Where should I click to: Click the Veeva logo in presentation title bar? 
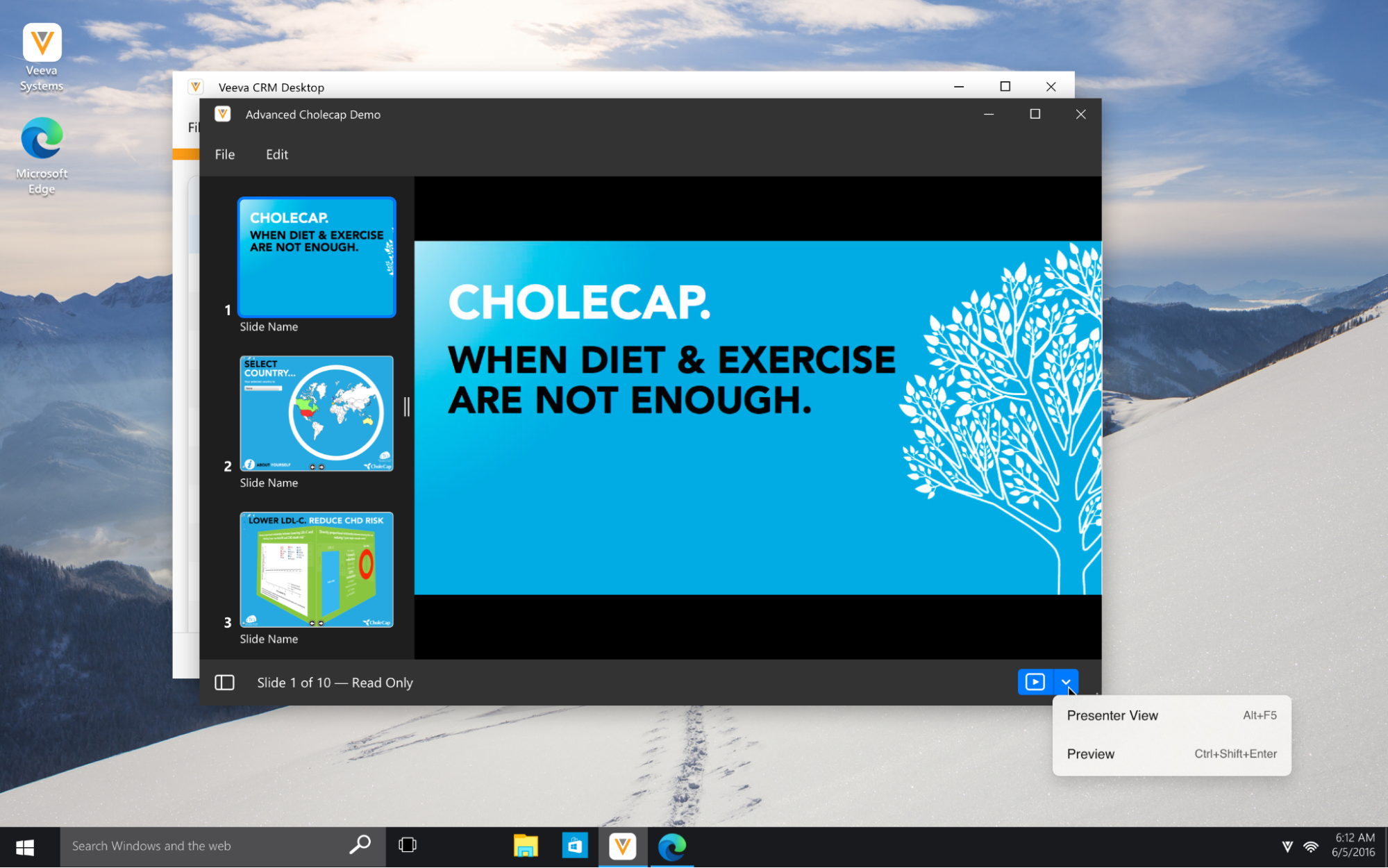(x=223, y=115)
